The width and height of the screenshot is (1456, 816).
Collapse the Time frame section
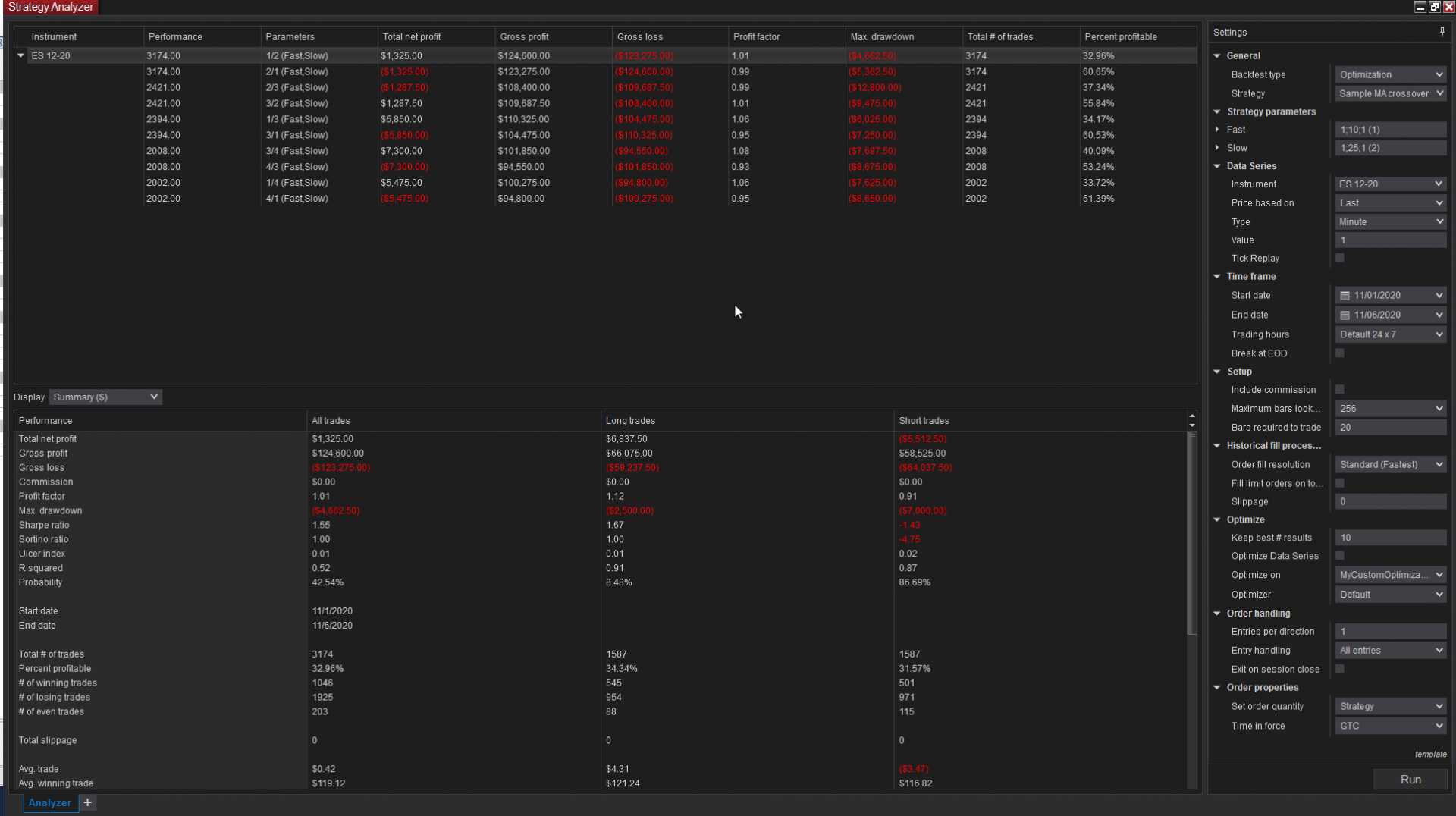pyautogui.click(x=1217, y=277)
